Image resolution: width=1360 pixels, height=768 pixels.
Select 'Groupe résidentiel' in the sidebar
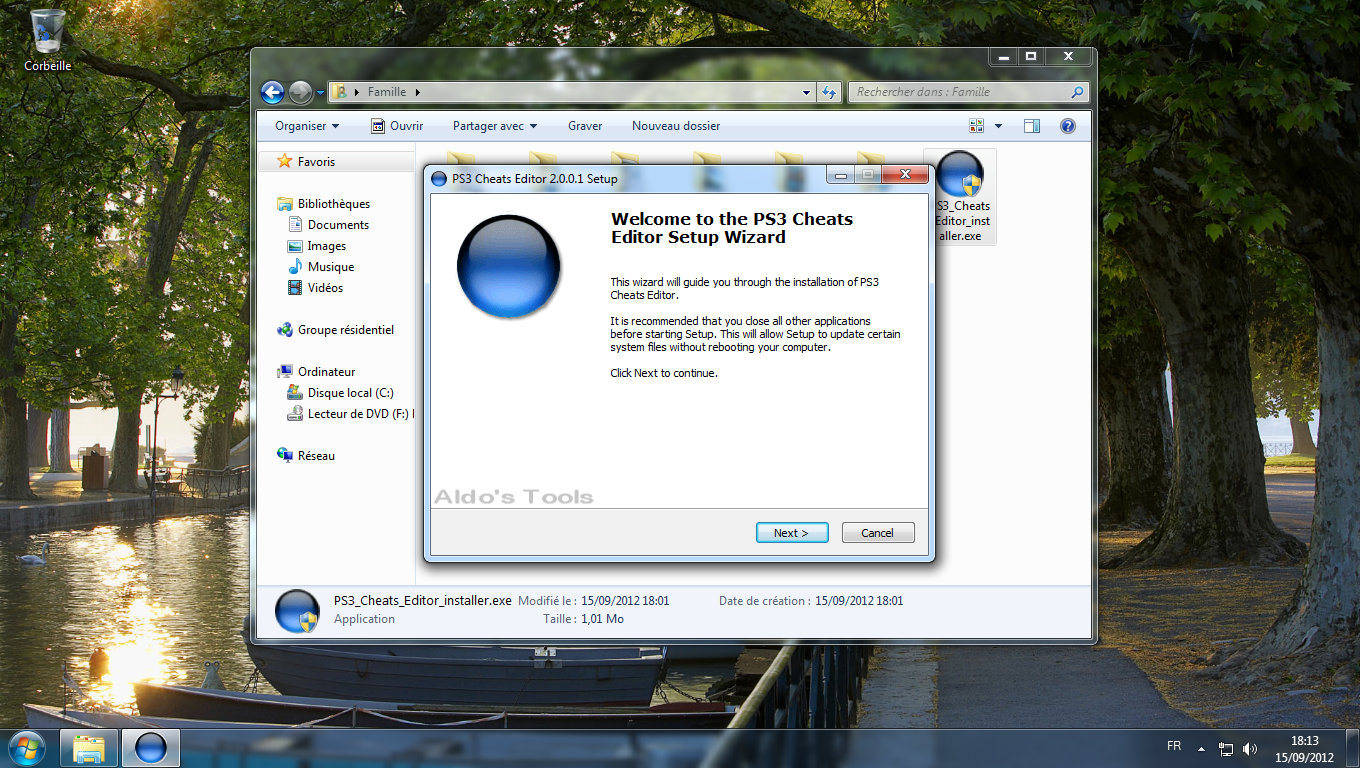[346, 330]
